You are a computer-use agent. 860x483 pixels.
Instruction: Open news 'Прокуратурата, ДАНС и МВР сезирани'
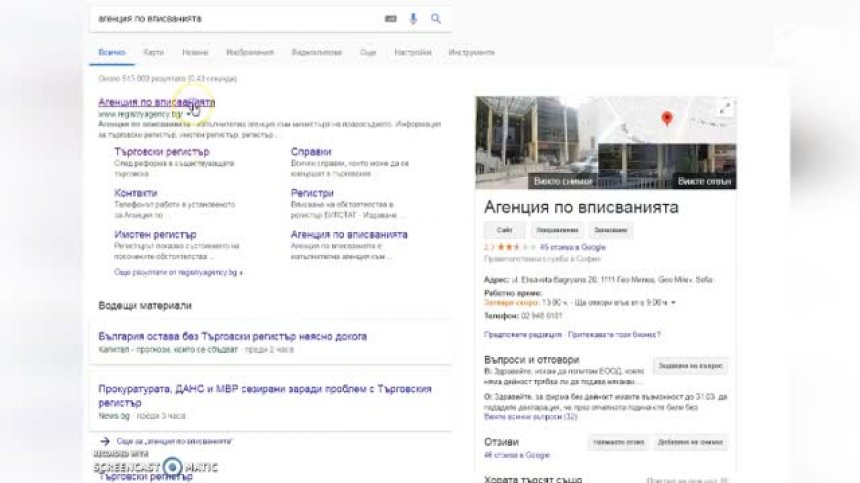click(265, 396)
